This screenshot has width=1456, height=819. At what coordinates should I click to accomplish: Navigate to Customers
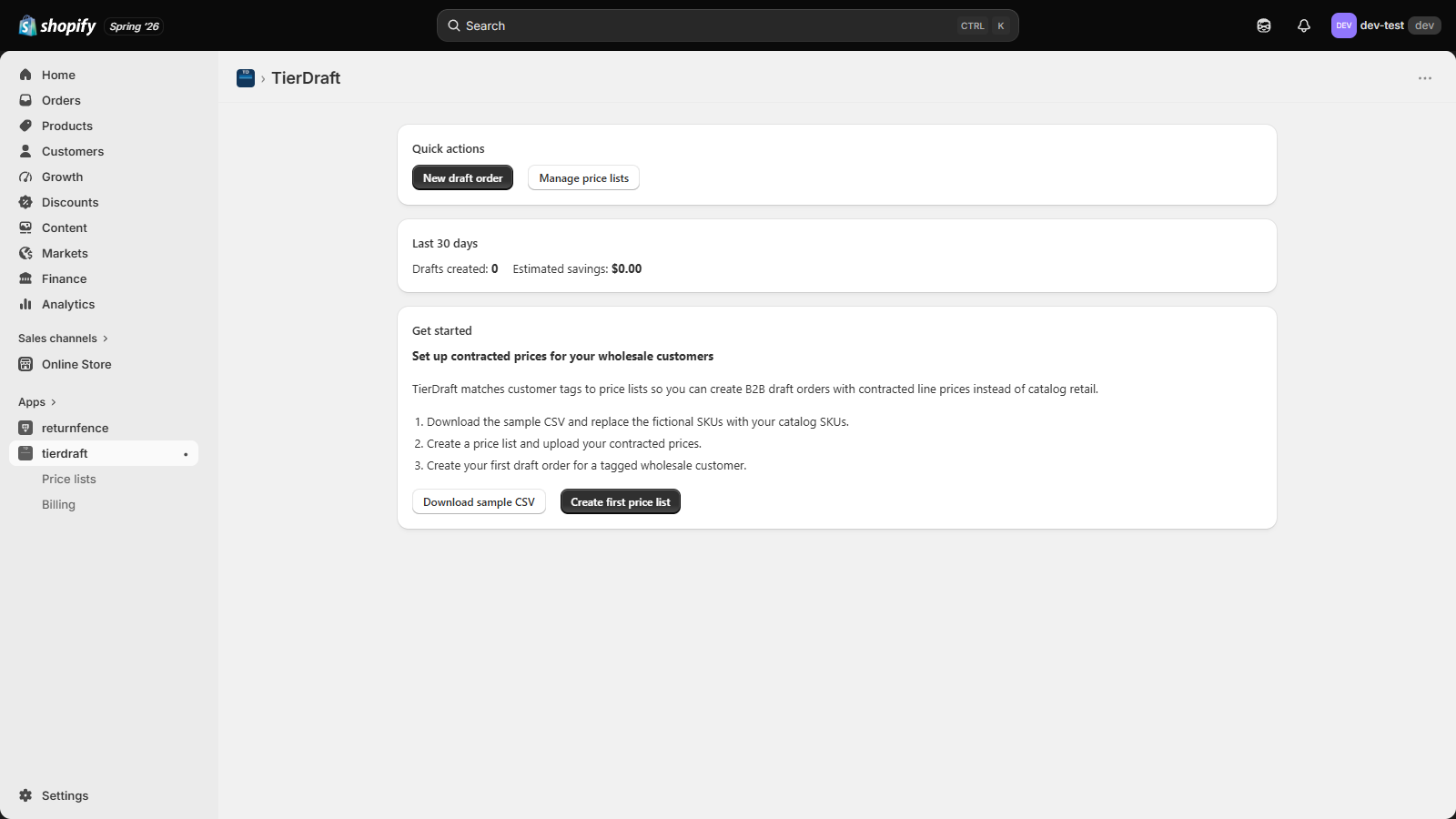point(104,151)
